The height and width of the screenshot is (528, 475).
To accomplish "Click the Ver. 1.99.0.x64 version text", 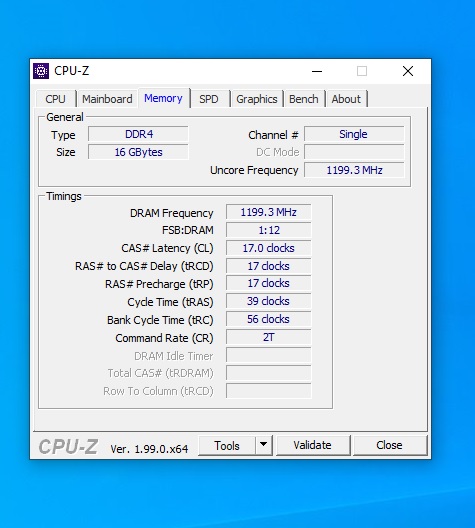I will pyautogui.click(x=149, y=449).
